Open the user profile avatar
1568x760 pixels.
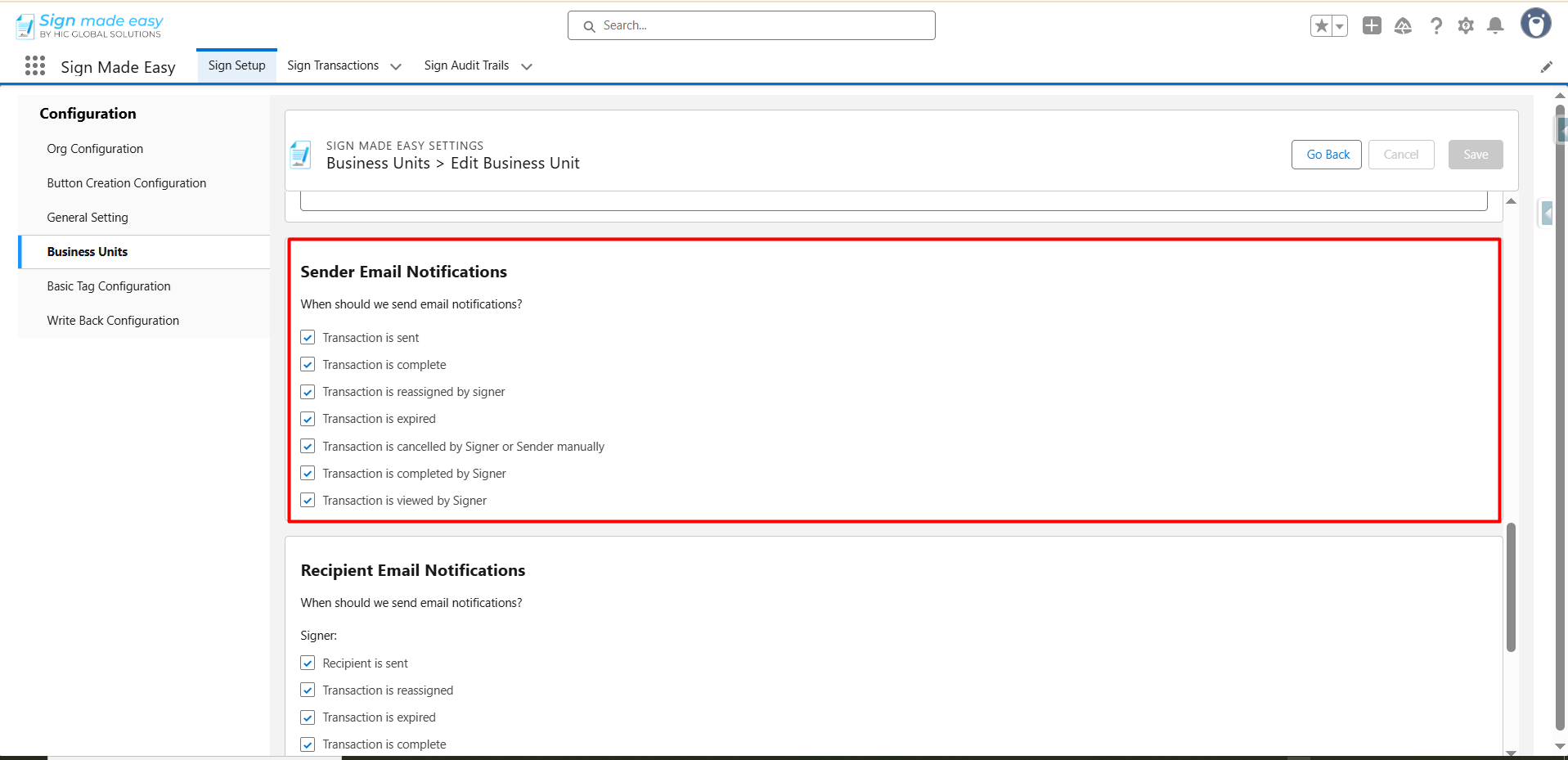click(1535, 24)
